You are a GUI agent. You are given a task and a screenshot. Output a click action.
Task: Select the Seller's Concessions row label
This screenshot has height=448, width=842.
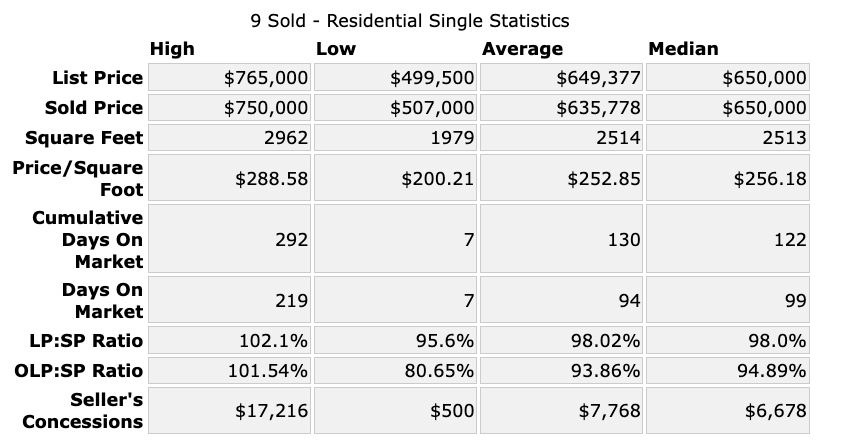[x=83, y=411]
